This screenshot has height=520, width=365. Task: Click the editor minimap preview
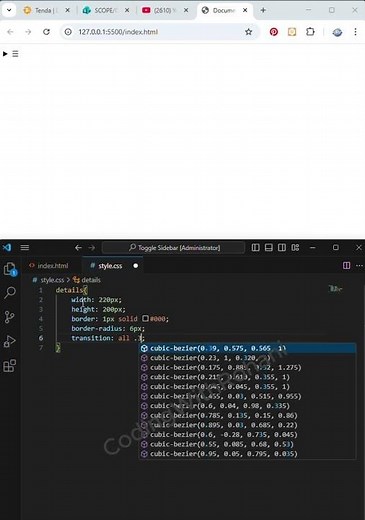pos(336,289)
